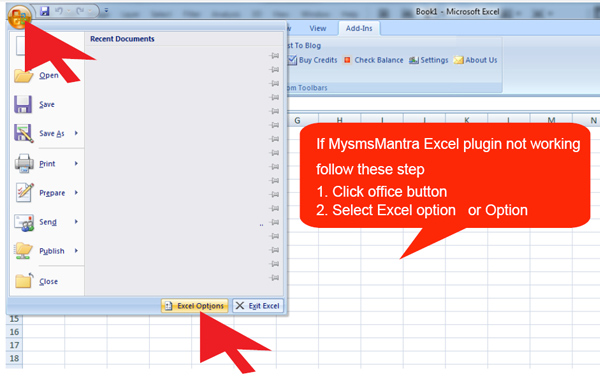Click the Undo icon in Quick Access Toolbar
The width and height of the screenshot is (600, 386).
tap(59, 11)
